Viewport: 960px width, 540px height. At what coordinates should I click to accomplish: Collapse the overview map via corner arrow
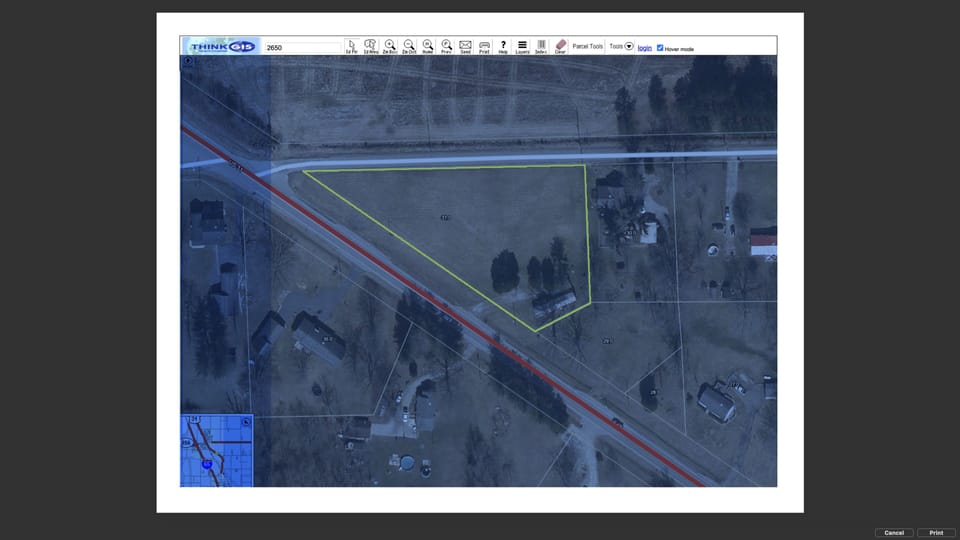point(246,421)
